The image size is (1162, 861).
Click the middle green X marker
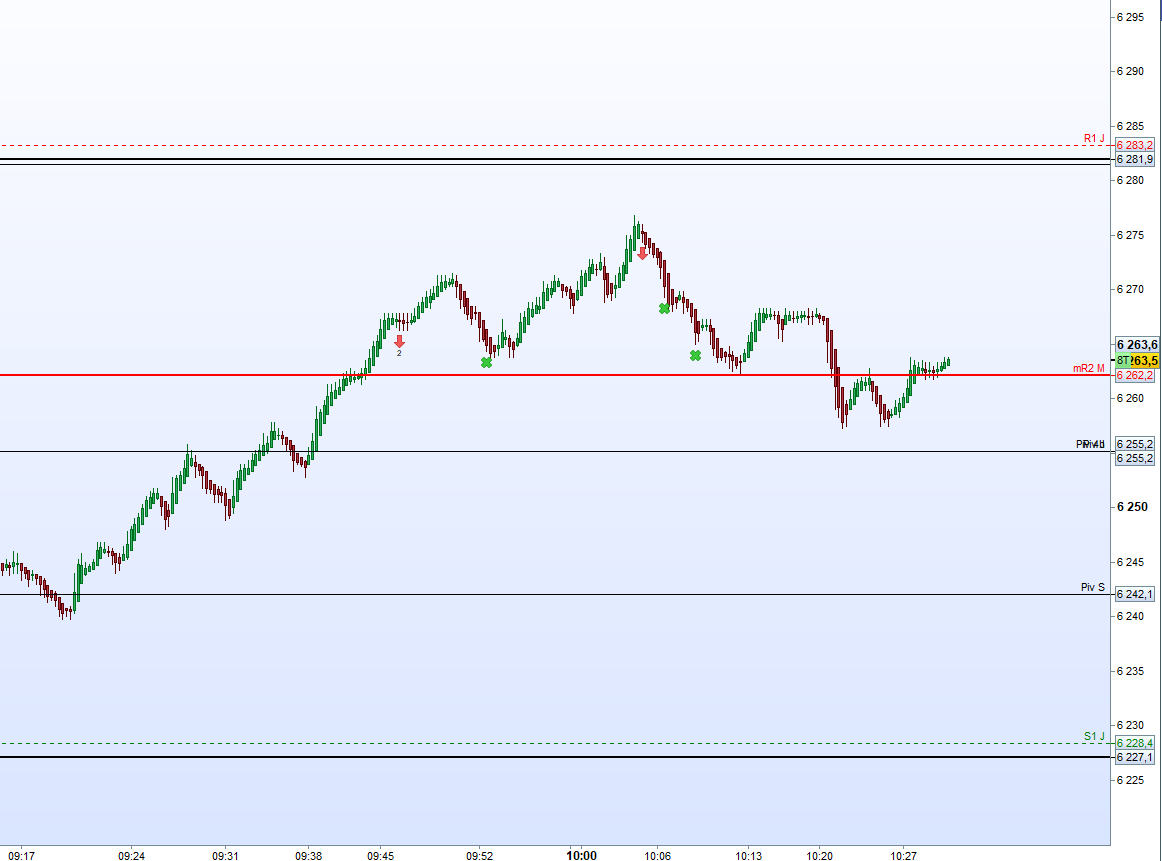pos(664,308)
